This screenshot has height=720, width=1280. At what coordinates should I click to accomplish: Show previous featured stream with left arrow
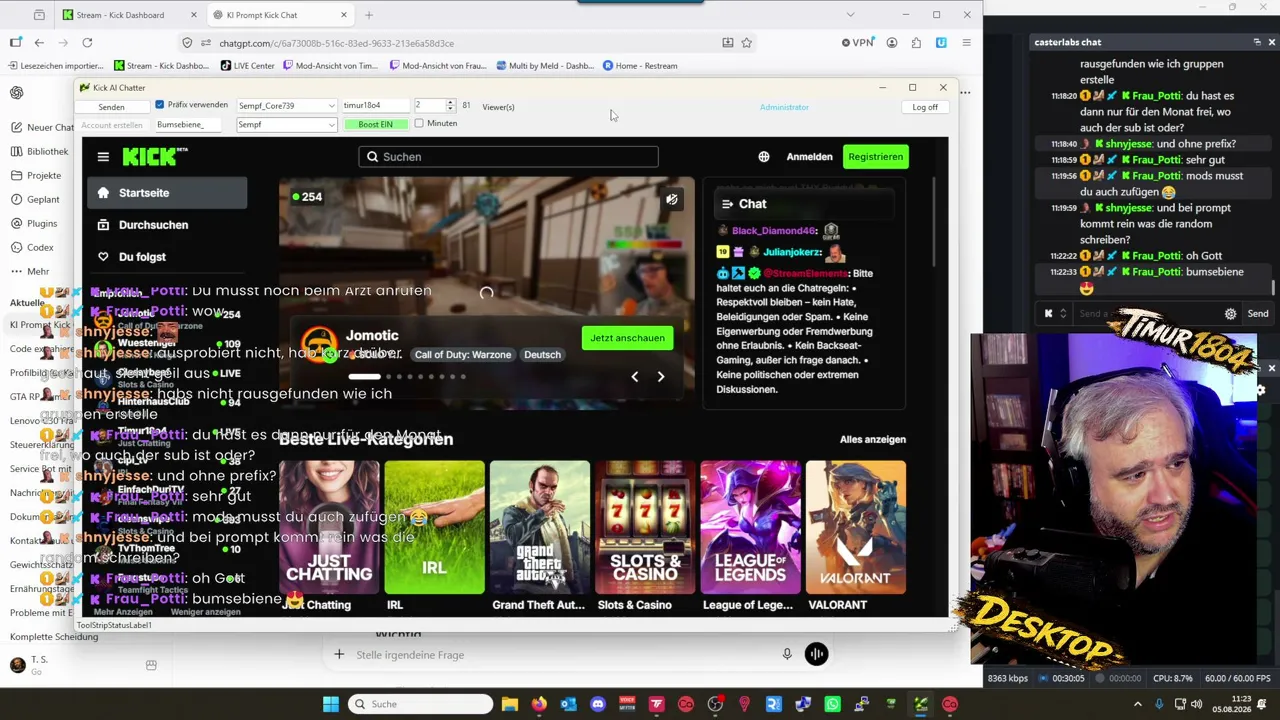point(634,377)
